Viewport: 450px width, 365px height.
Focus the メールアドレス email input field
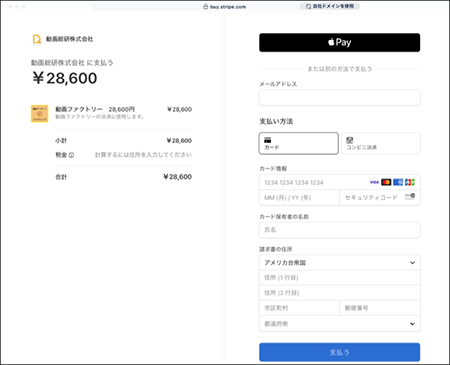[339, 98]
